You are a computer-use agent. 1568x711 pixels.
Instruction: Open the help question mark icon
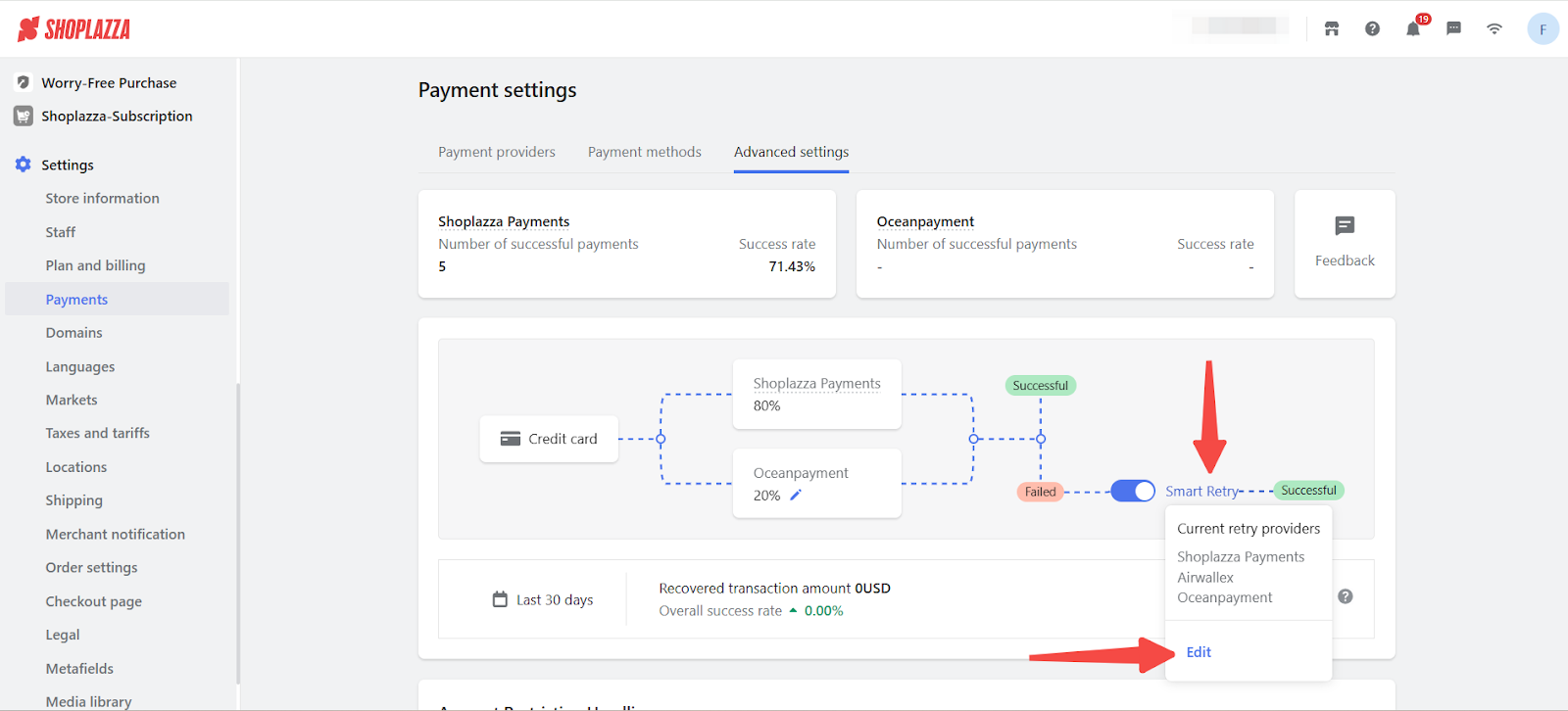click(1372, 28)
